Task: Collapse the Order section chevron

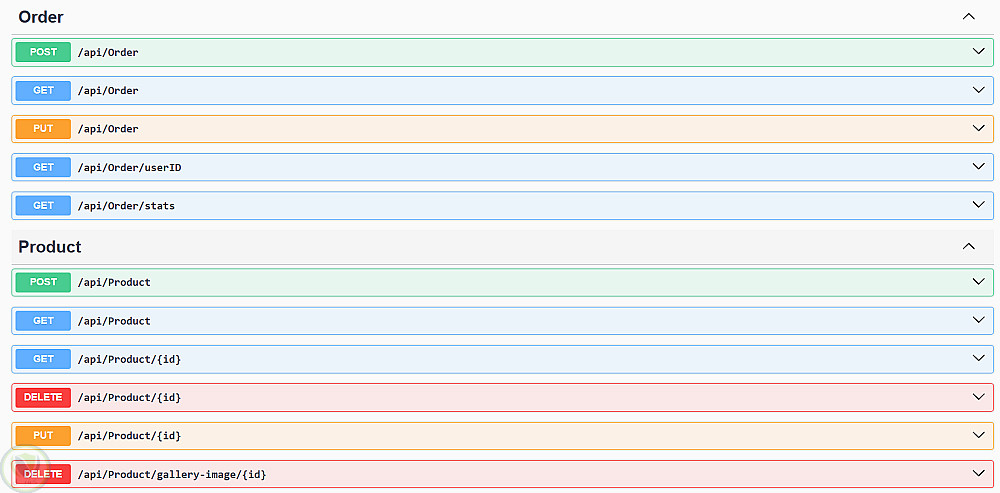Action: (968, 17)
